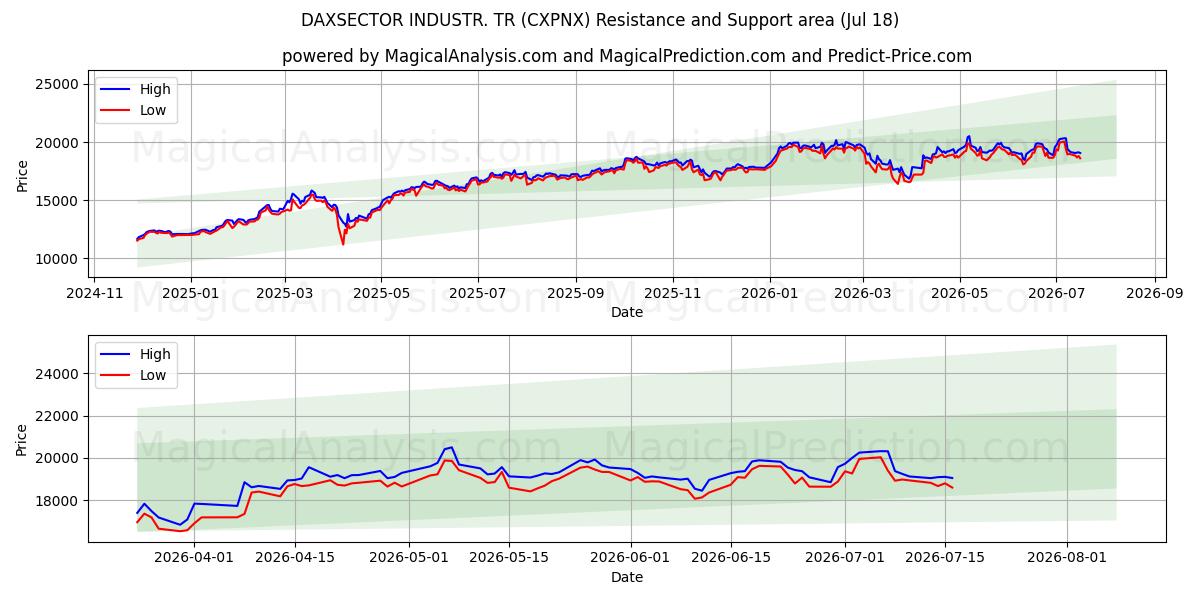Screen dimensions: 1200x600
Task: Click the 2025-09 x-axis tick label
Action: [575, 294]
